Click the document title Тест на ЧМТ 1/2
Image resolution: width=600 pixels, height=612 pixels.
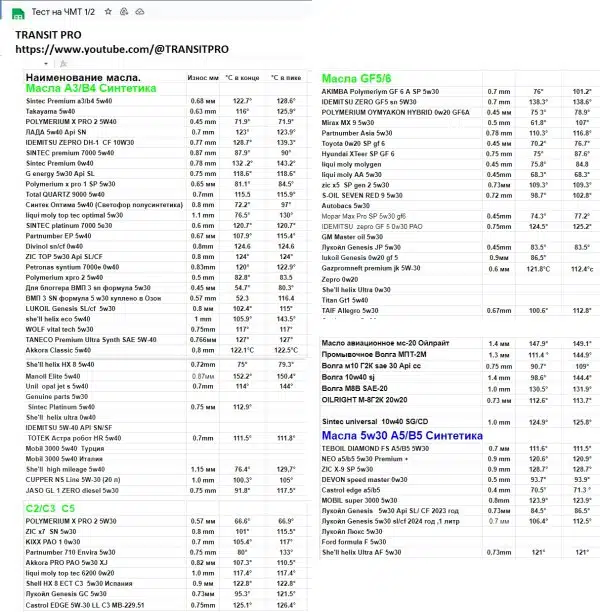point(63,12)
